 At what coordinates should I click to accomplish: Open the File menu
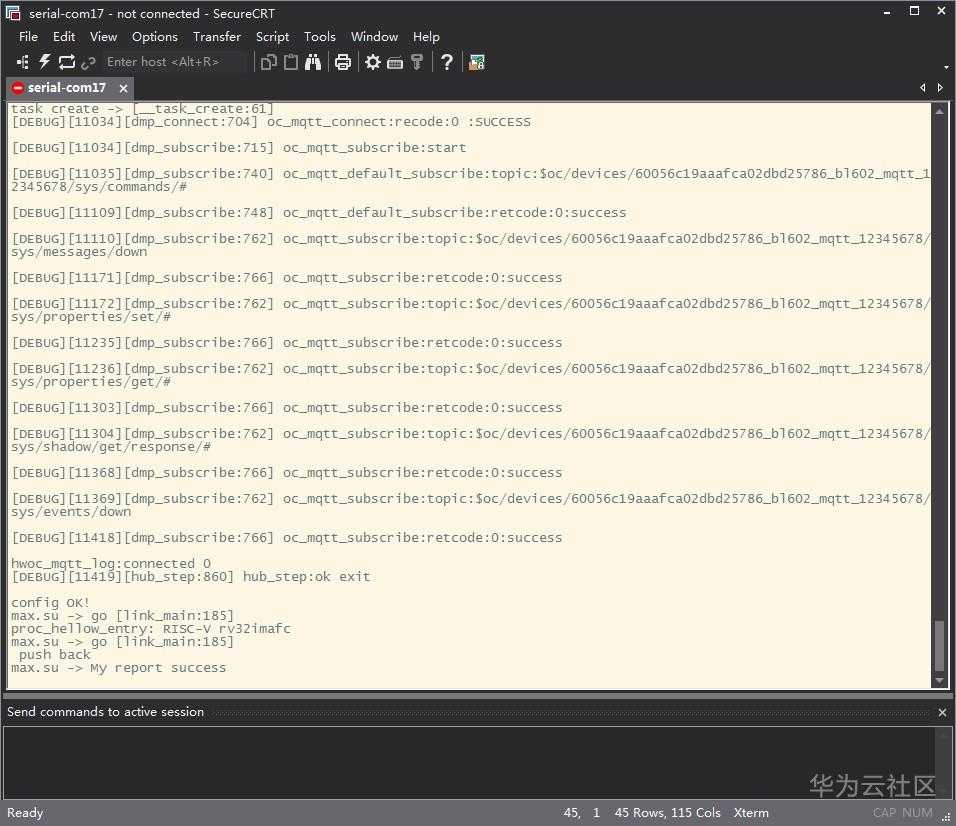pos(28,37)
